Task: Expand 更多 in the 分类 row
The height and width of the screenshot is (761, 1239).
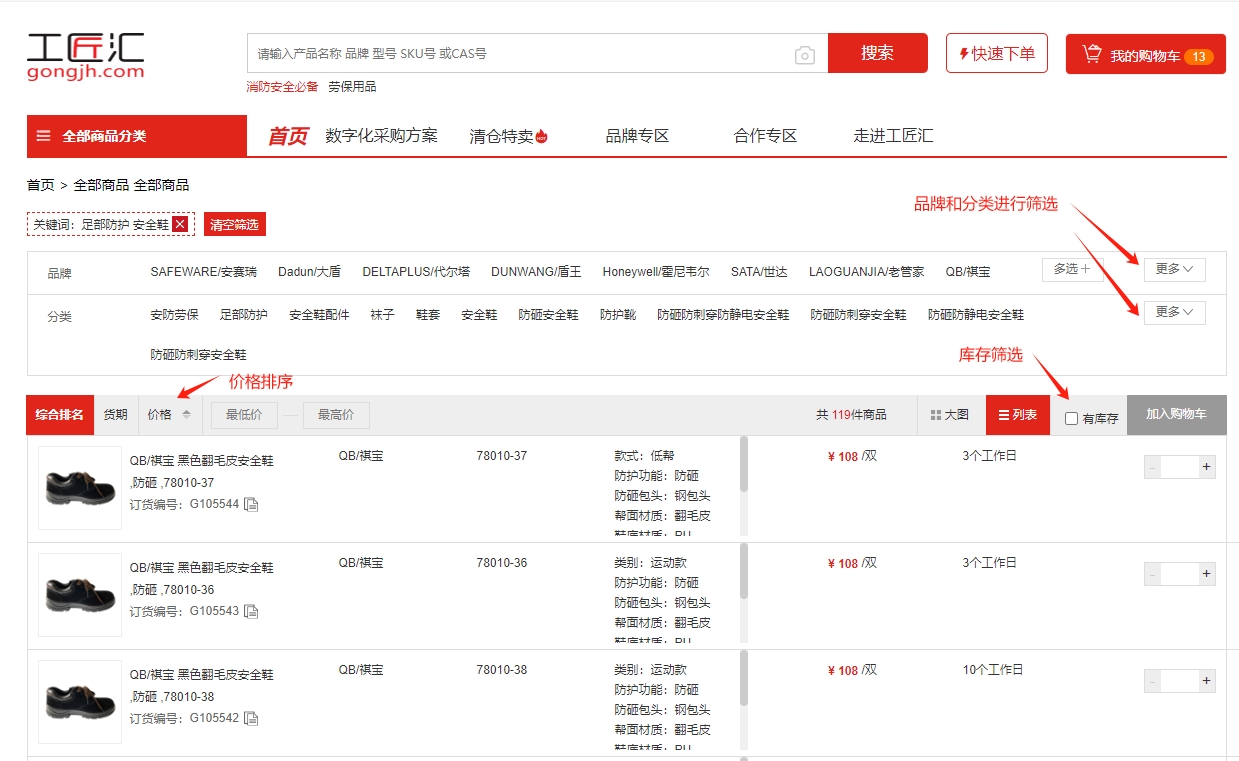Action: pos(1175,313)
